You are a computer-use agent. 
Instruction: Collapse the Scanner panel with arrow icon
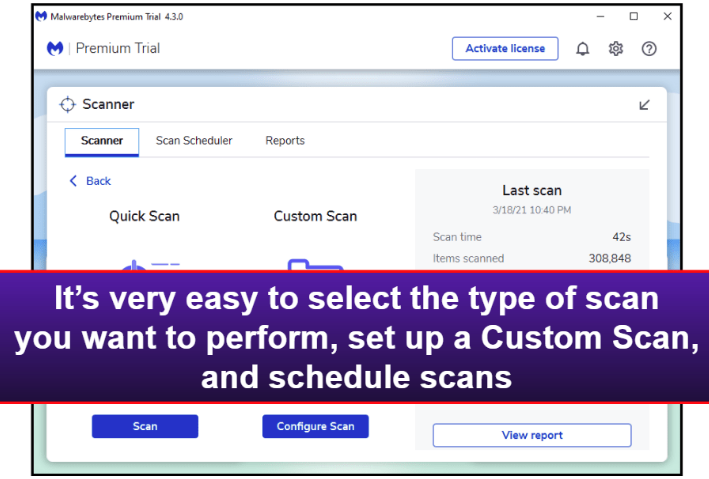pyautogui.click(x=644, y=105)
